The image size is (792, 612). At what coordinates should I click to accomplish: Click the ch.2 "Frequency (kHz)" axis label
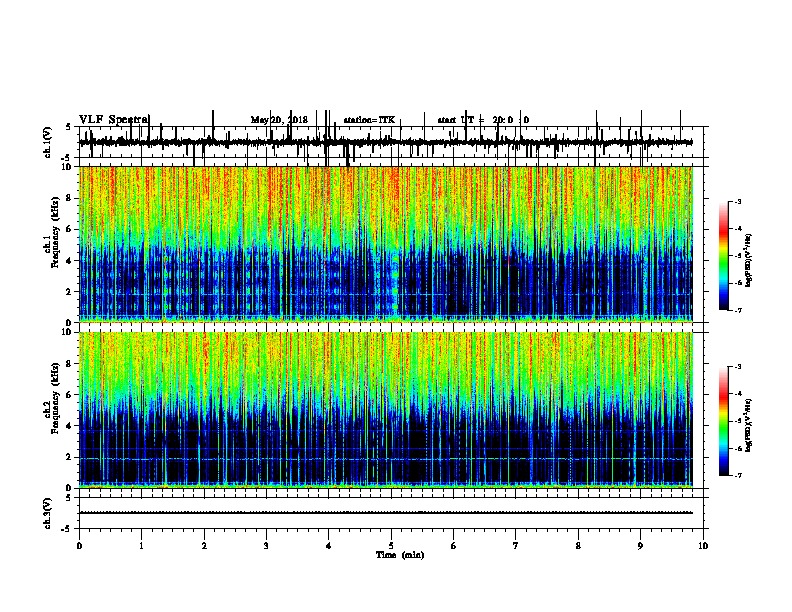[55, 398]
